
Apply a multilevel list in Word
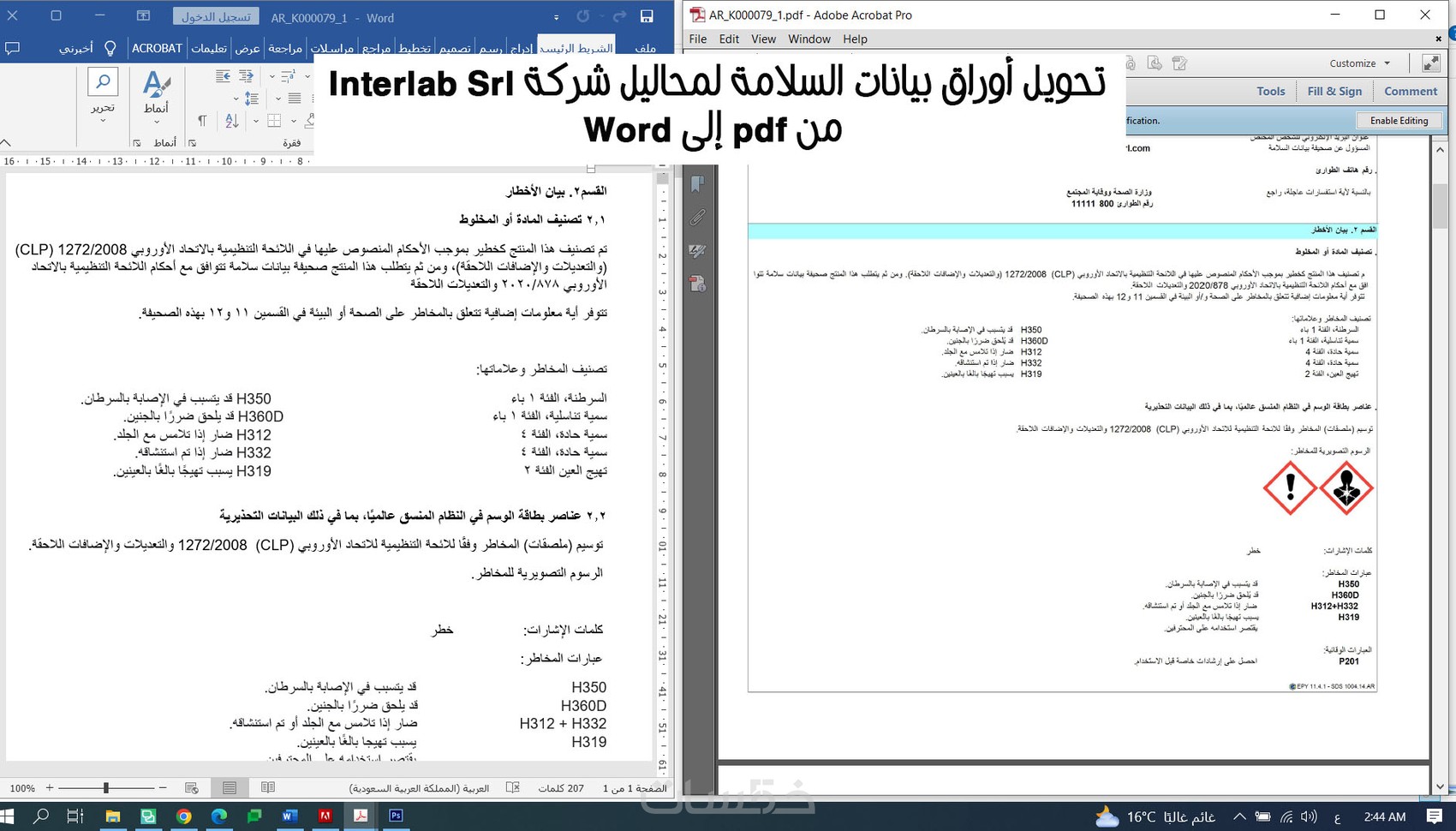pyautogui.click(x=288, y=76)
